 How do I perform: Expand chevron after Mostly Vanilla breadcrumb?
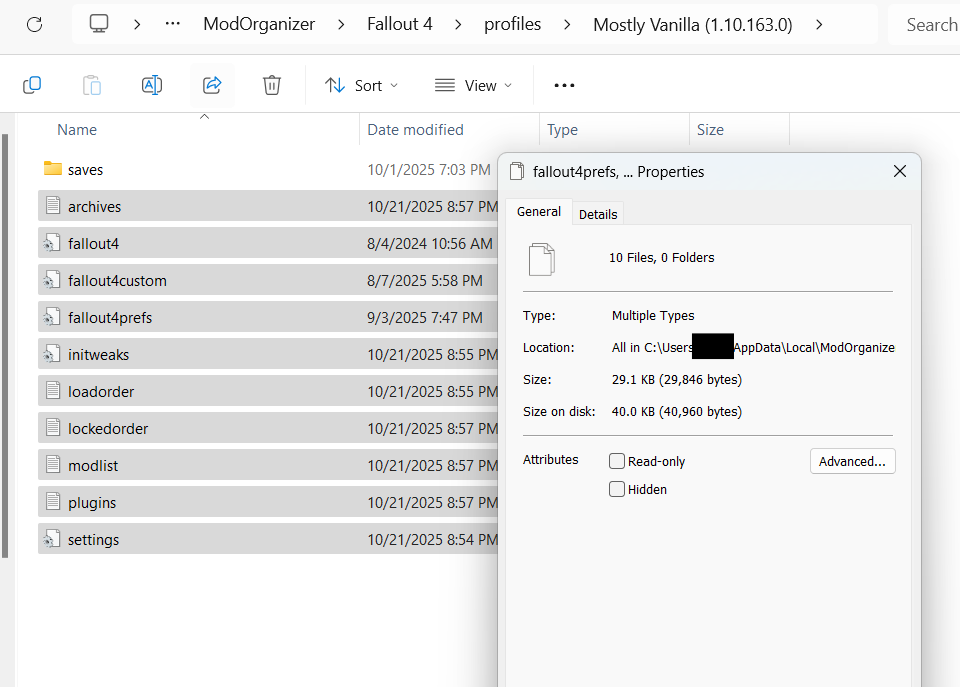pyautogui.click(x=819, y=24)
